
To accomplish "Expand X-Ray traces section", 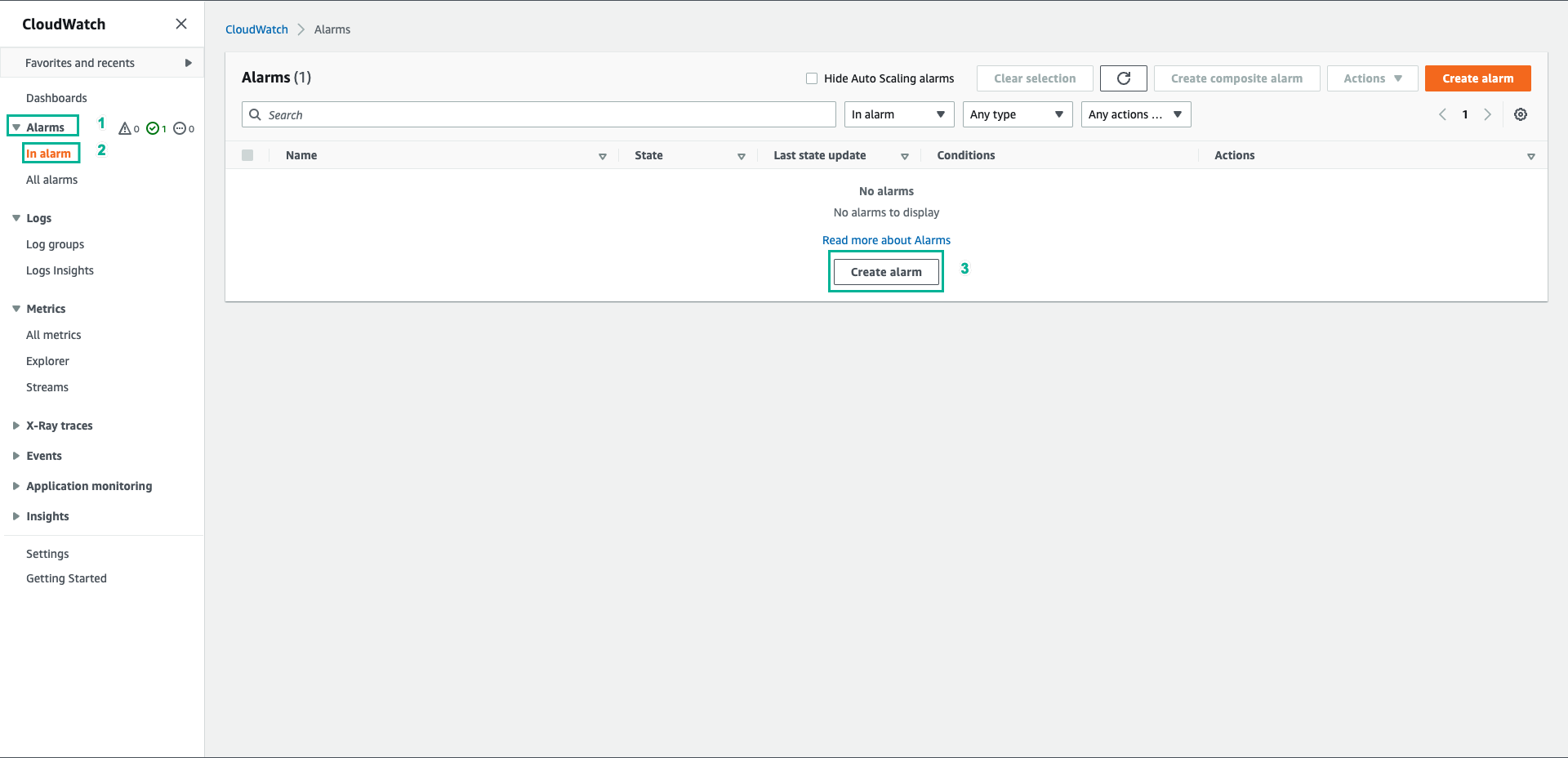I will [16, 426].
